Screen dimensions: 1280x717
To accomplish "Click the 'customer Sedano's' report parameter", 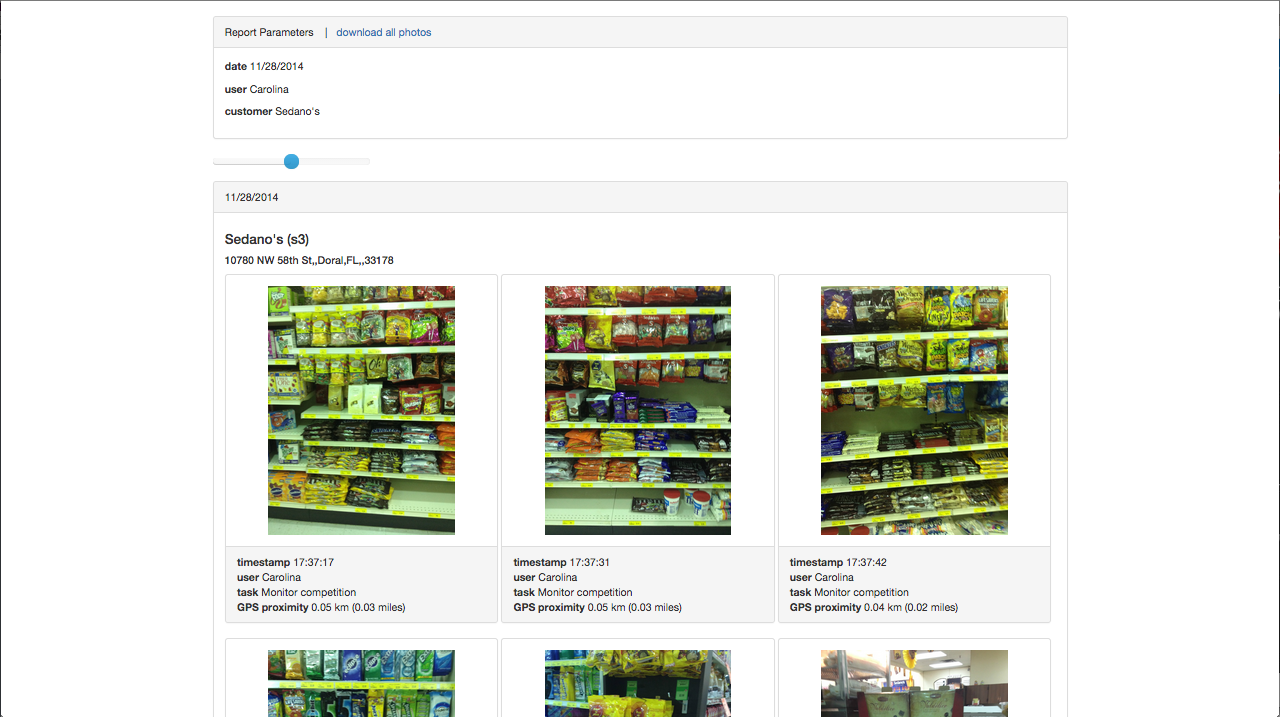I will click(272, 111).
